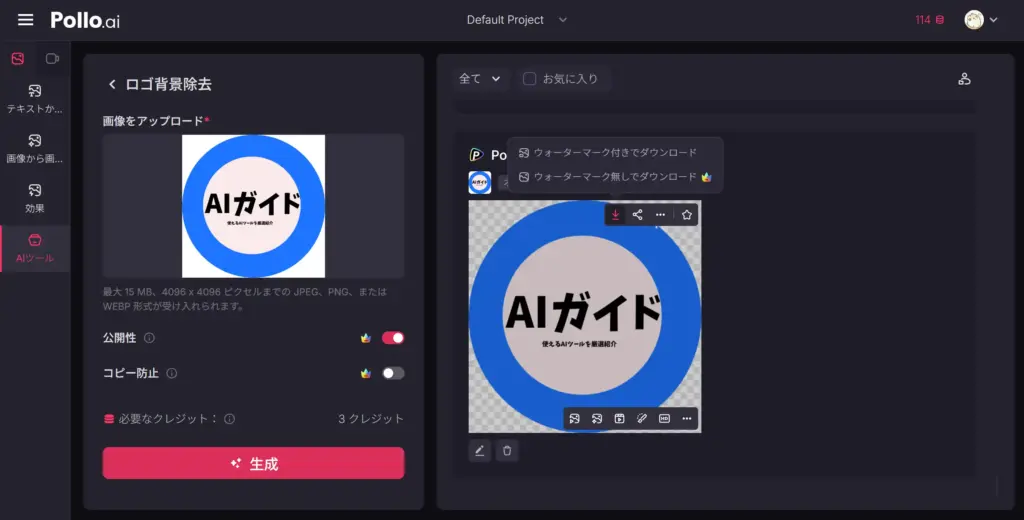This screenshot has width=1024, height=520.
Task: Click the image-to-video icon in bottom toolbar
Action: (x=619, y=419)
